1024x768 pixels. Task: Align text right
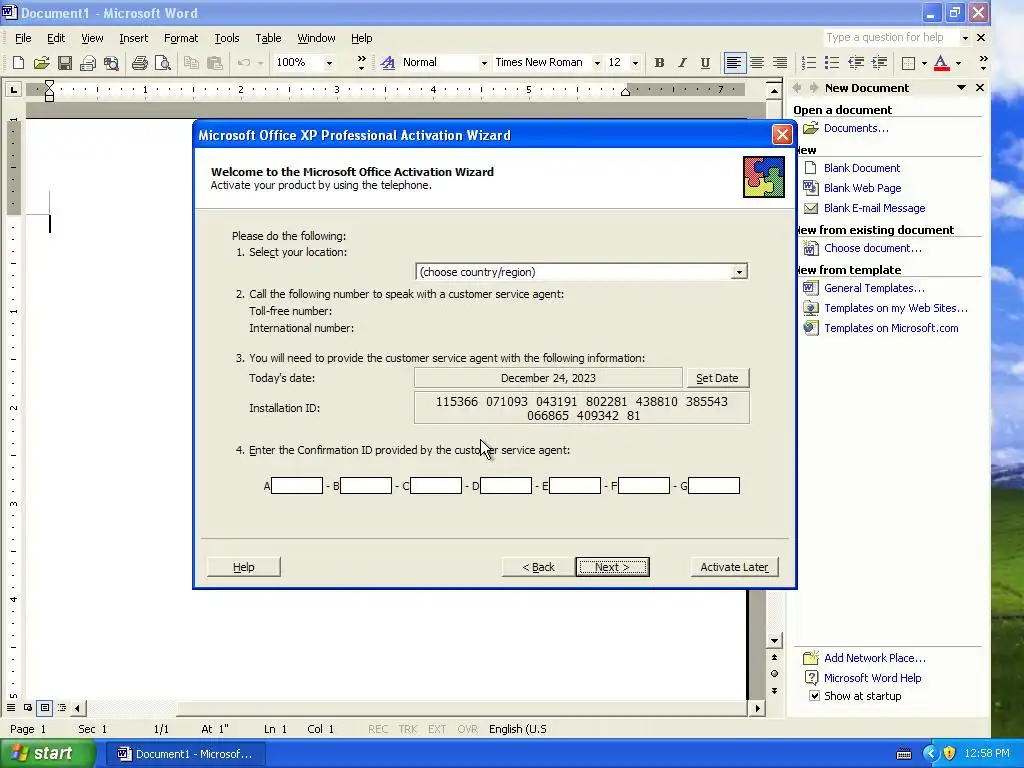[x=780, y=63]
